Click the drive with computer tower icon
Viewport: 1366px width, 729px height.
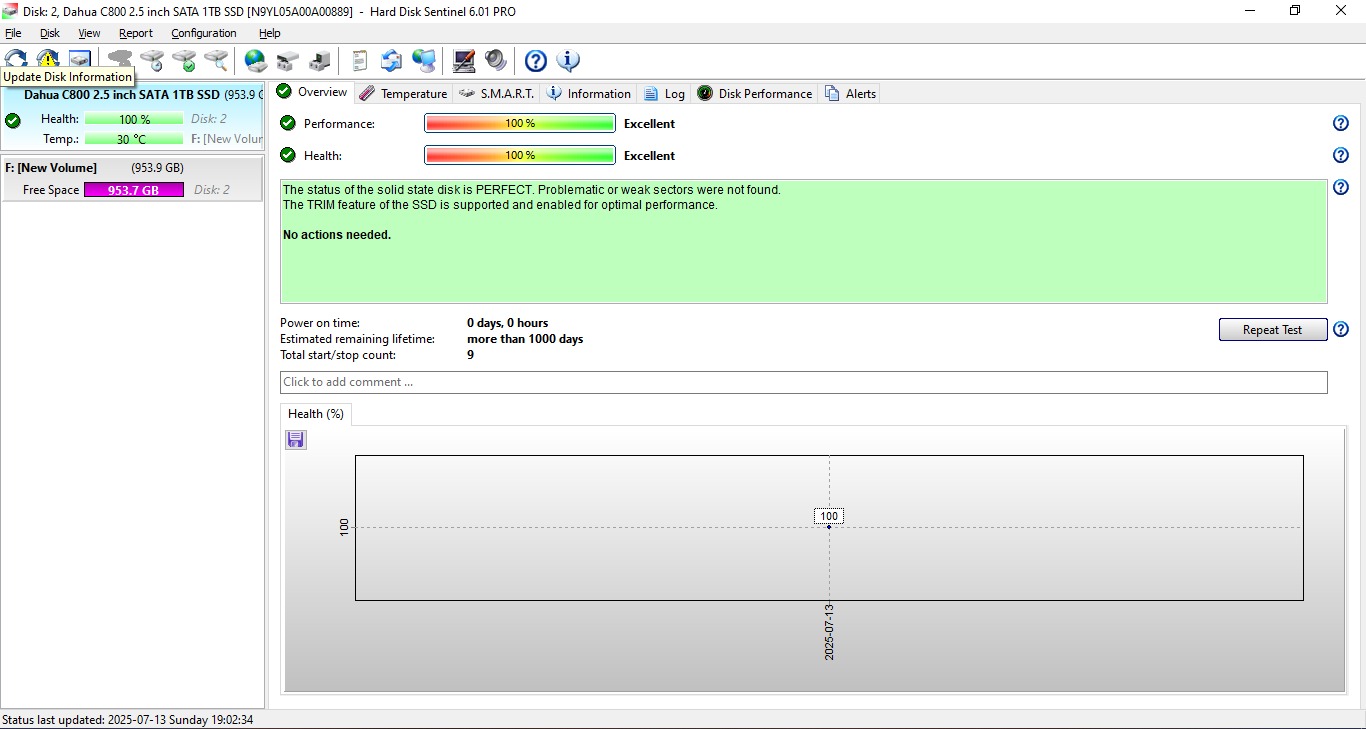click(320, 61)
